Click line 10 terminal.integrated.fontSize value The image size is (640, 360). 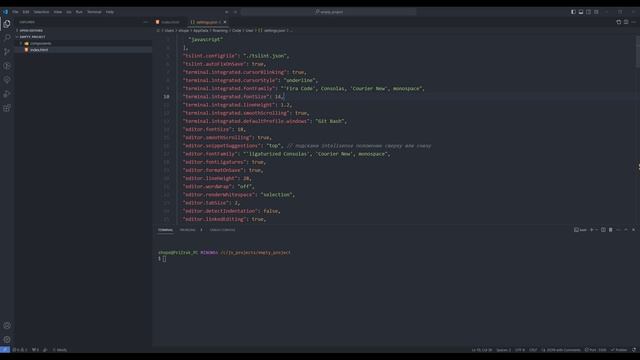(x=278, y=97)
